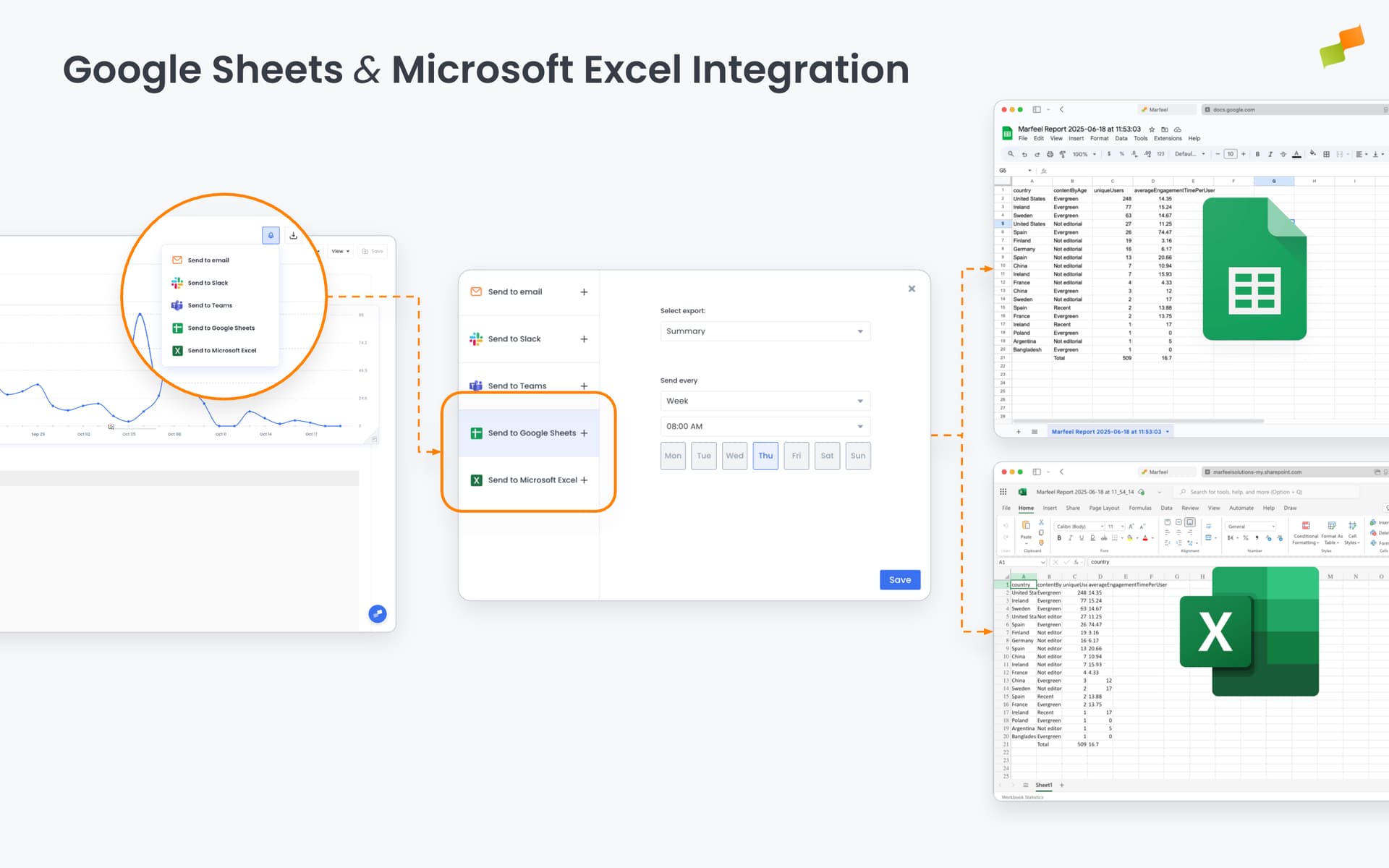Switch to the Formulas tab in Excel
Viewport: 1389px width, 868px height.
pyautogui.click(x=1140, y=508)
